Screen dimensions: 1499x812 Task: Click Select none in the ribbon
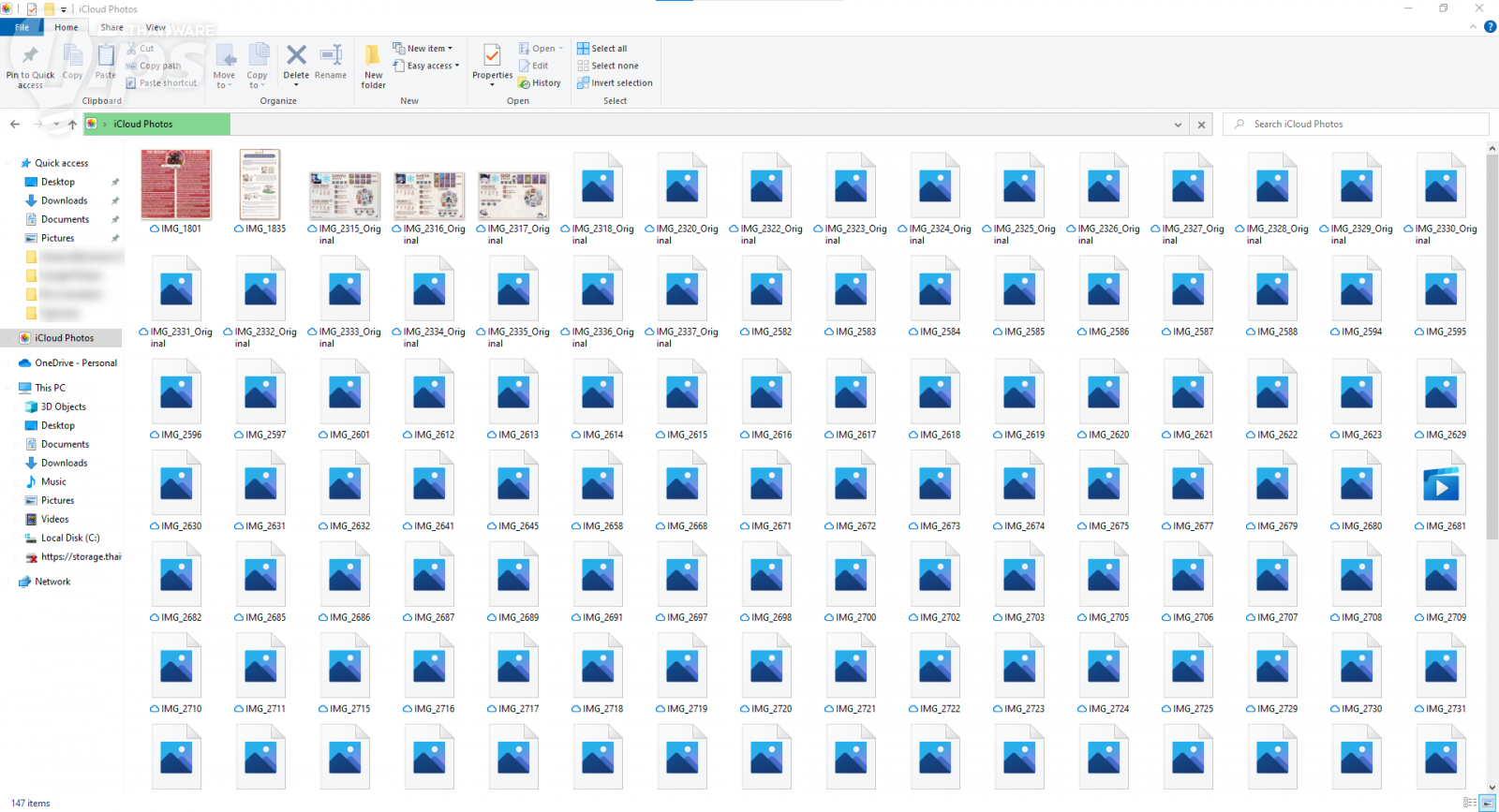point(608,66)
